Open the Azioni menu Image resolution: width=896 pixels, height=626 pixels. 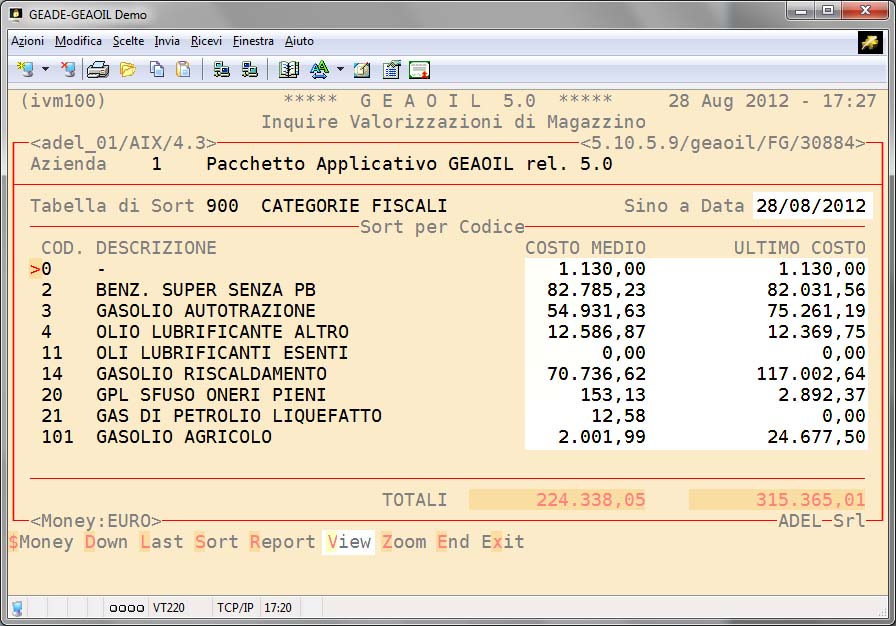pos(27,41)
